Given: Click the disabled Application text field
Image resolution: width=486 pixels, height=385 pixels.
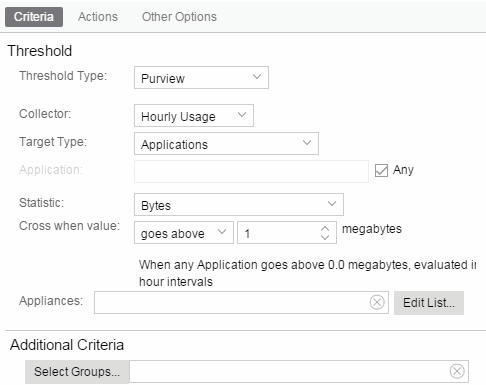Looking at the screenshot, I should pos(251,171).
